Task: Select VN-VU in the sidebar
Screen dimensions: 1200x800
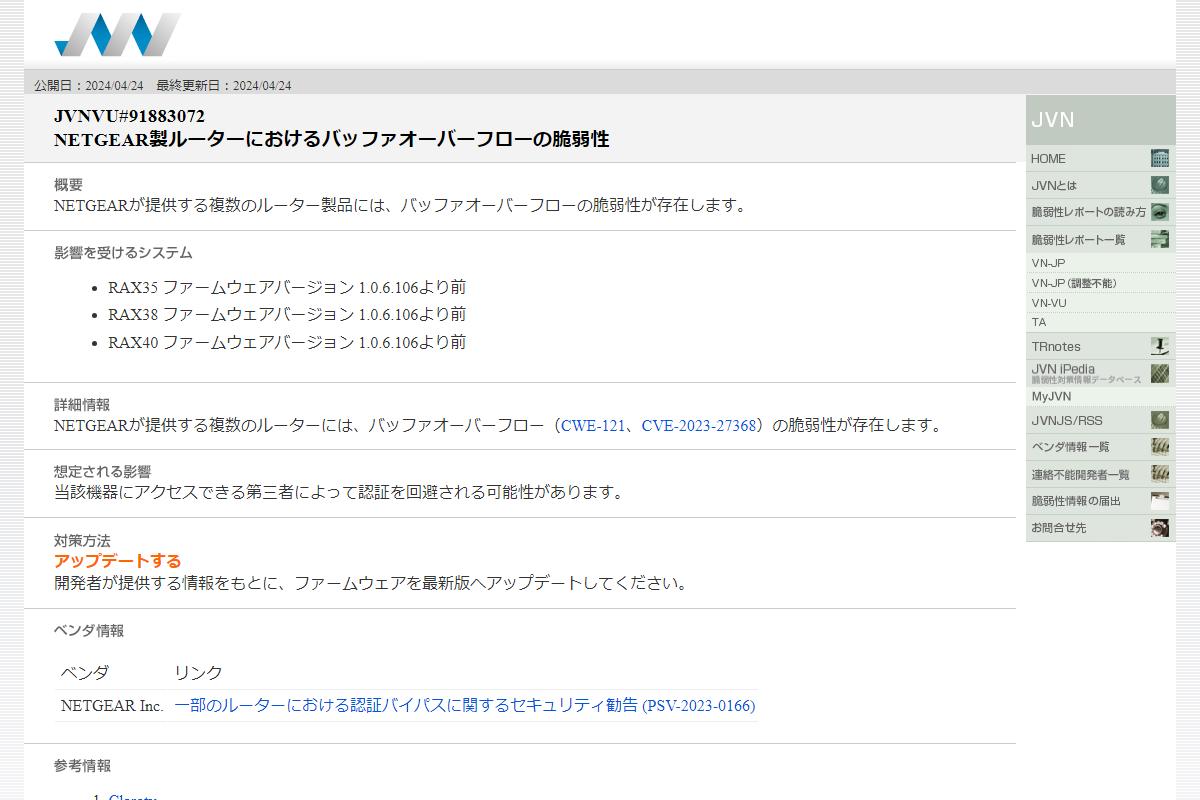Action: pos(1100,303)
